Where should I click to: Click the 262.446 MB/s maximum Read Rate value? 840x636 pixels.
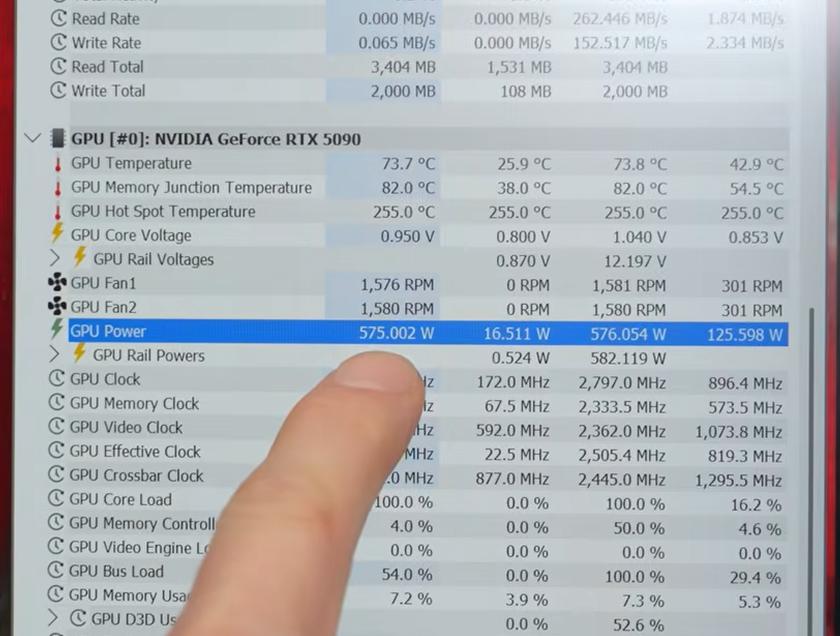click(x=620, y=19)
